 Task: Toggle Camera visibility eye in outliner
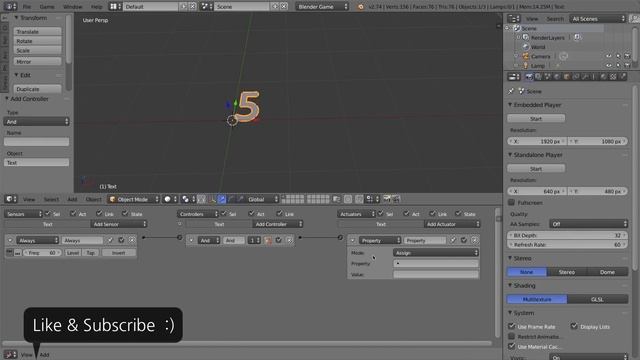(x=609, y=56)
